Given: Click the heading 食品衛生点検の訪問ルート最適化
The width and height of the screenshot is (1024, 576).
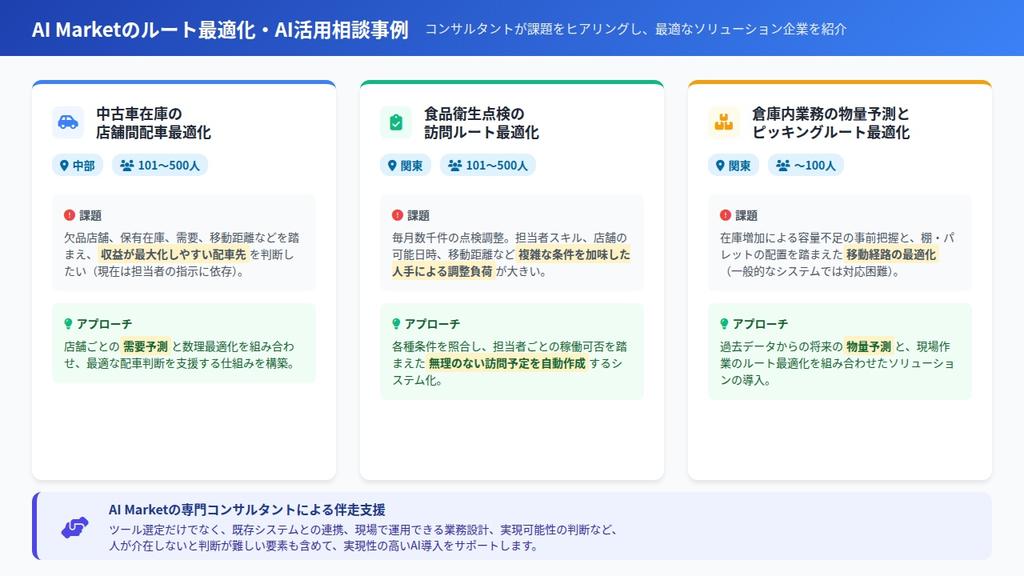Looking at the screenshot, I should click(x=481, y=123).
